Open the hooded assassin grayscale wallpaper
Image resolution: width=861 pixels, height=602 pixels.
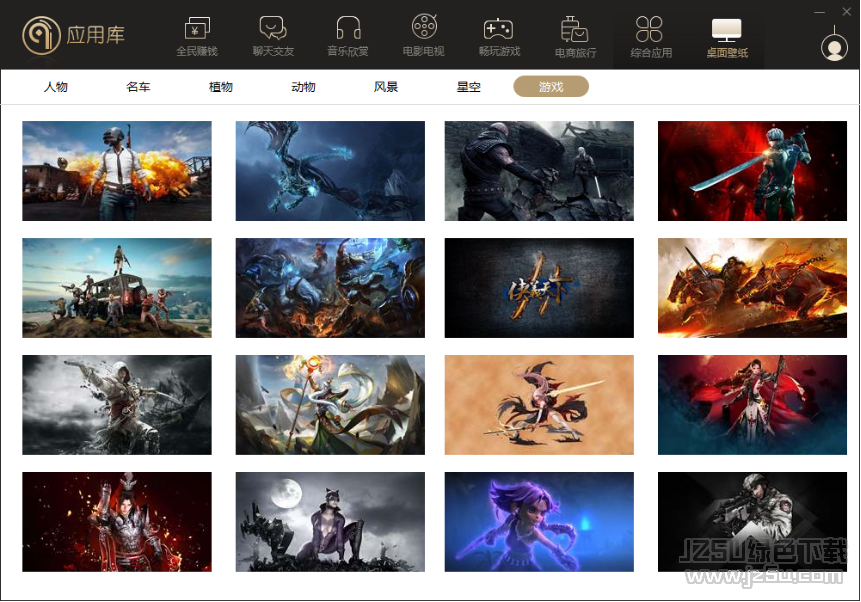coord(117,405)
